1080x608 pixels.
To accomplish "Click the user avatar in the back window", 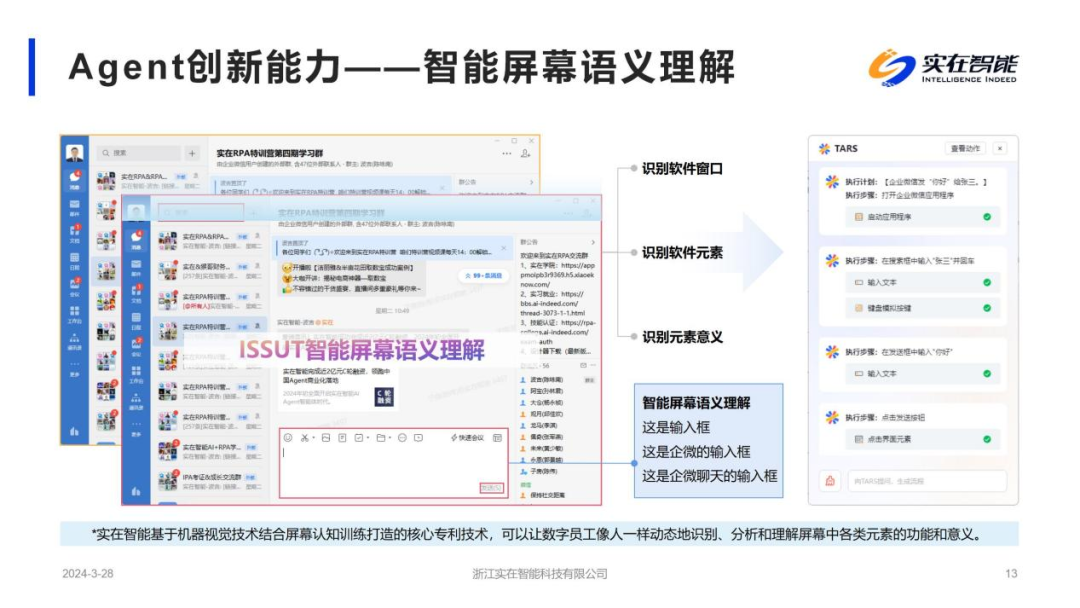I will [x=74, y=153].
